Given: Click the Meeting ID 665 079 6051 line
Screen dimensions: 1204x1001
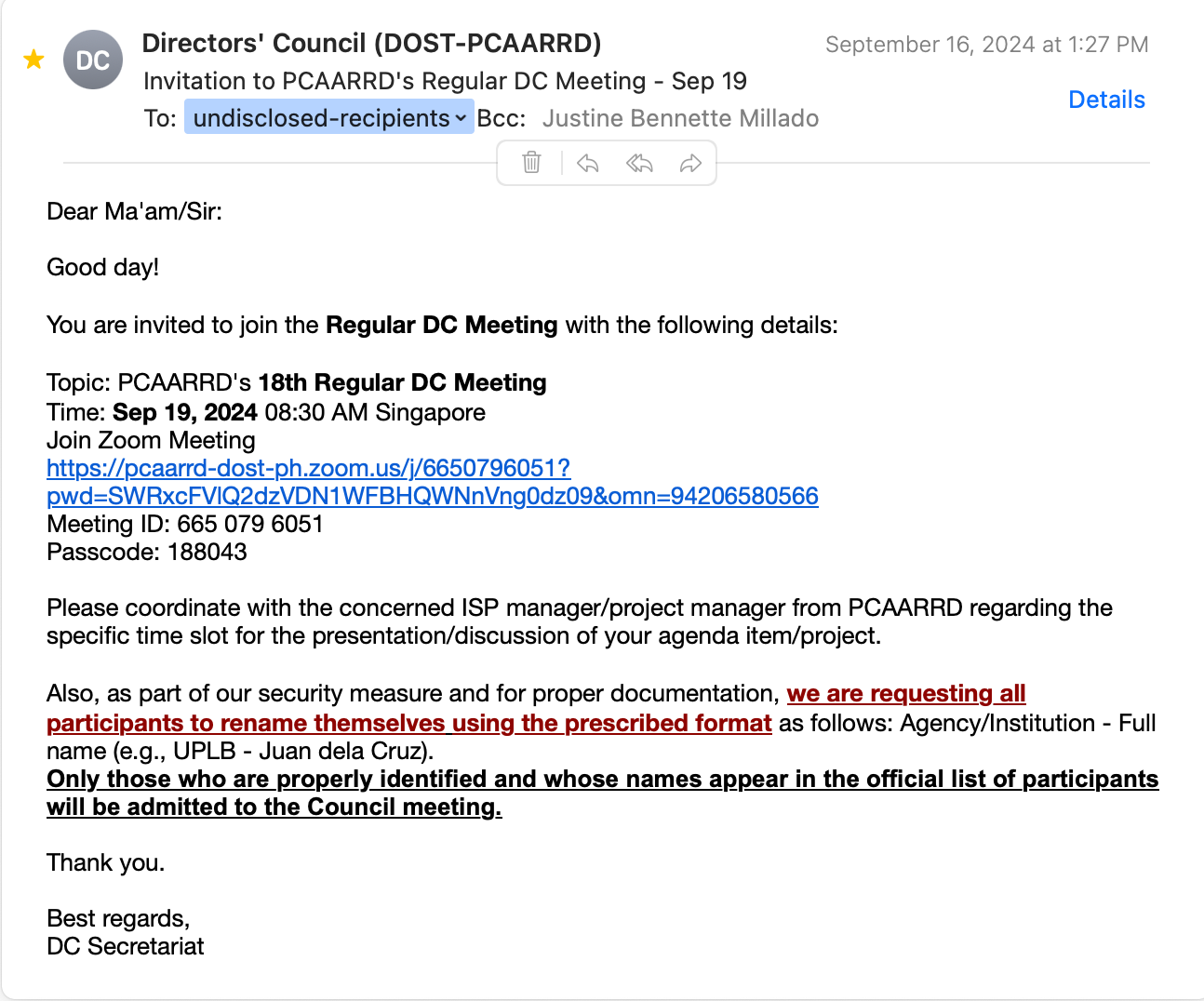Looking at the screenshot, I should (x=185, y=524).
